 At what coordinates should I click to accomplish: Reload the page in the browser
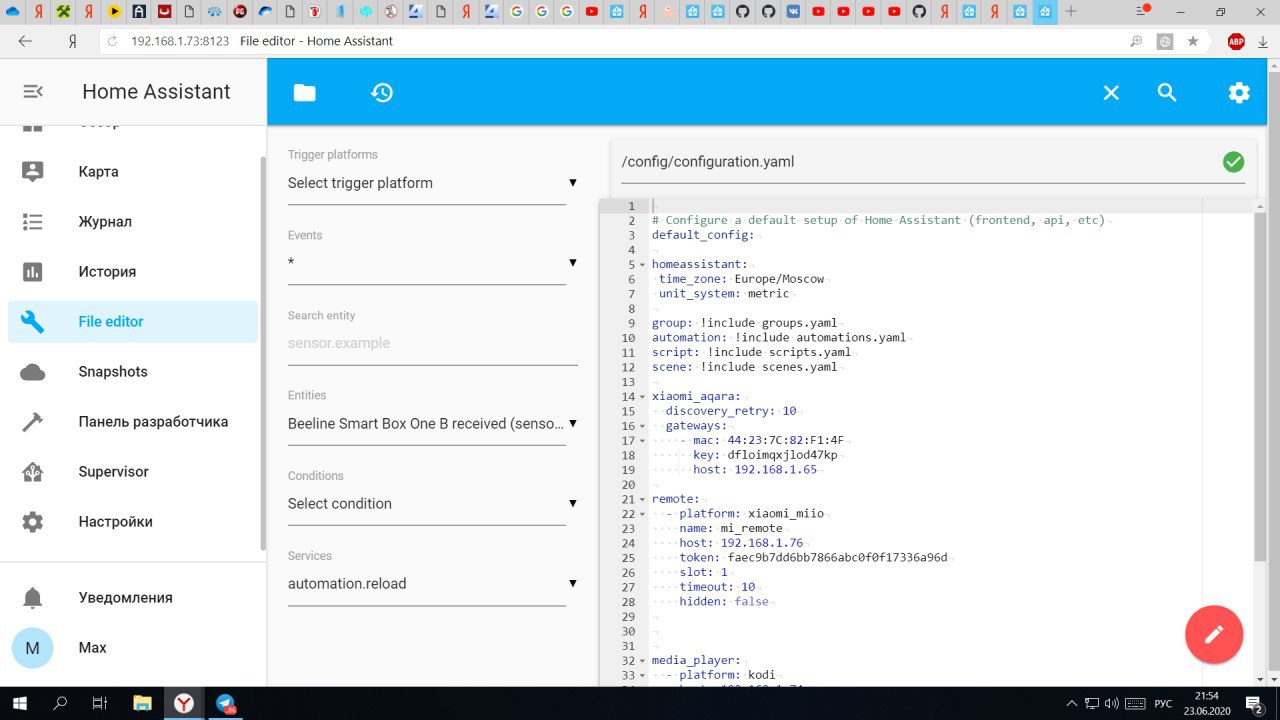(x=112, y=41)
